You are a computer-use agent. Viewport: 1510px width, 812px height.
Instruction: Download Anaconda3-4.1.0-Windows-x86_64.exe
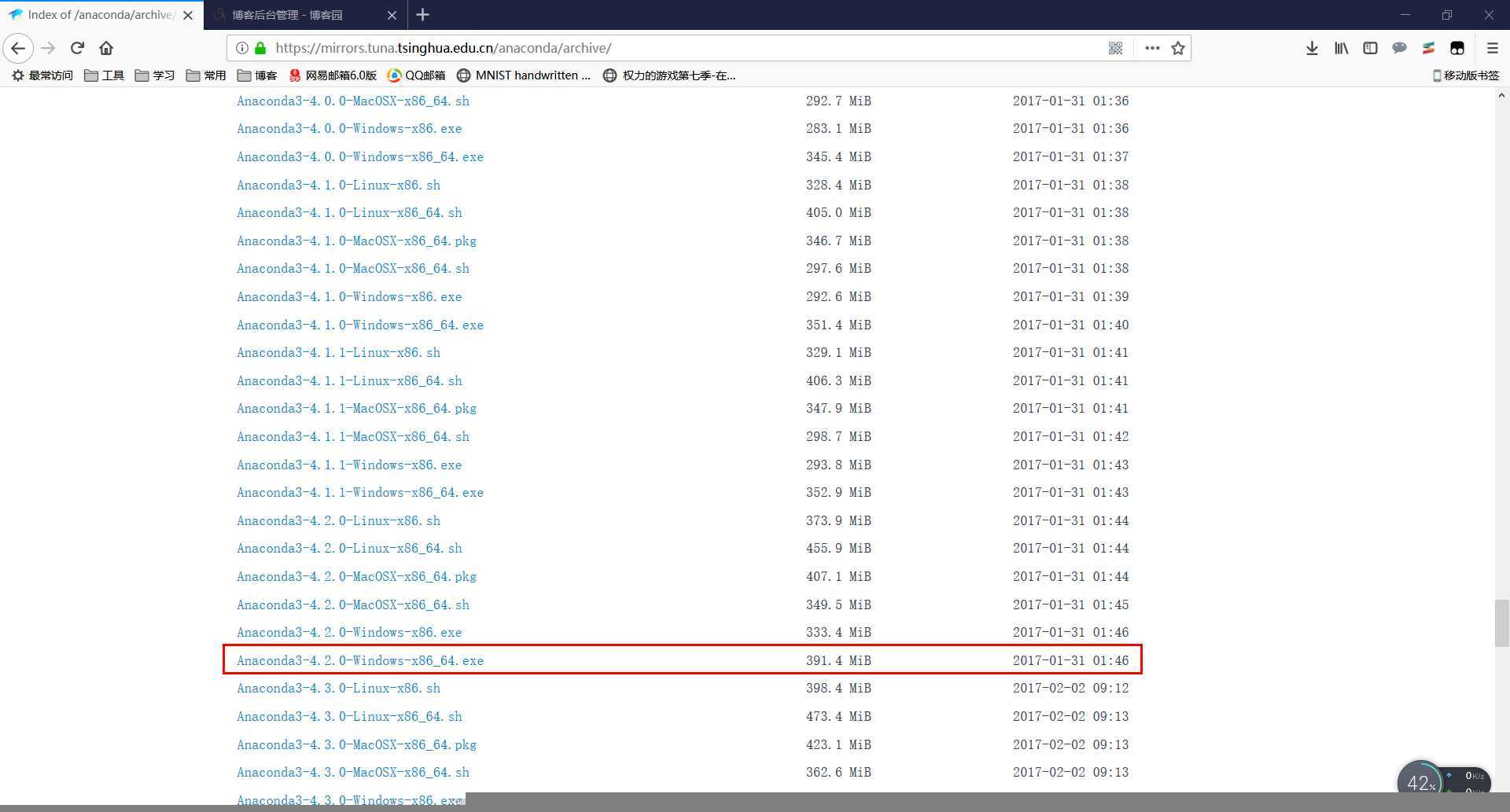(x=360, y=325)
